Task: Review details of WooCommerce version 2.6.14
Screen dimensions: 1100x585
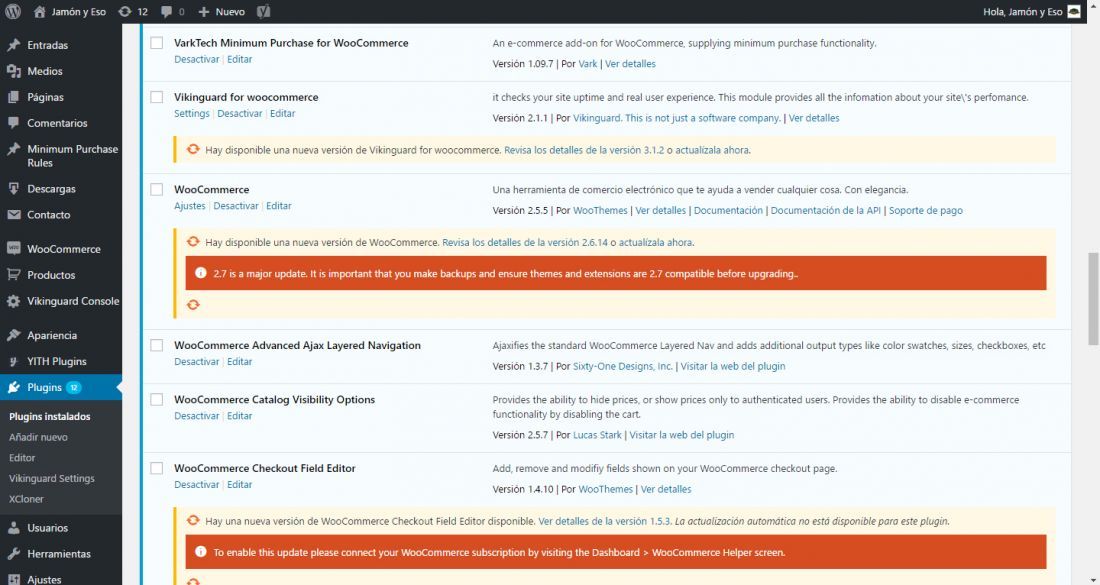Action: 525,243
